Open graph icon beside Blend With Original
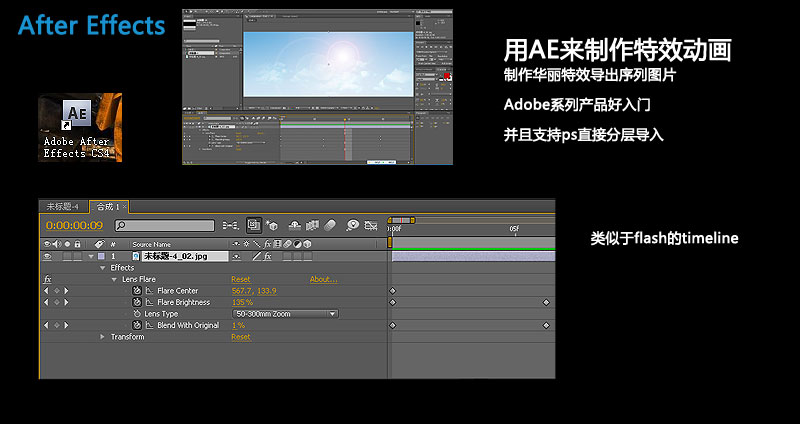Screen dimensions: 800x424 point(149,325)
